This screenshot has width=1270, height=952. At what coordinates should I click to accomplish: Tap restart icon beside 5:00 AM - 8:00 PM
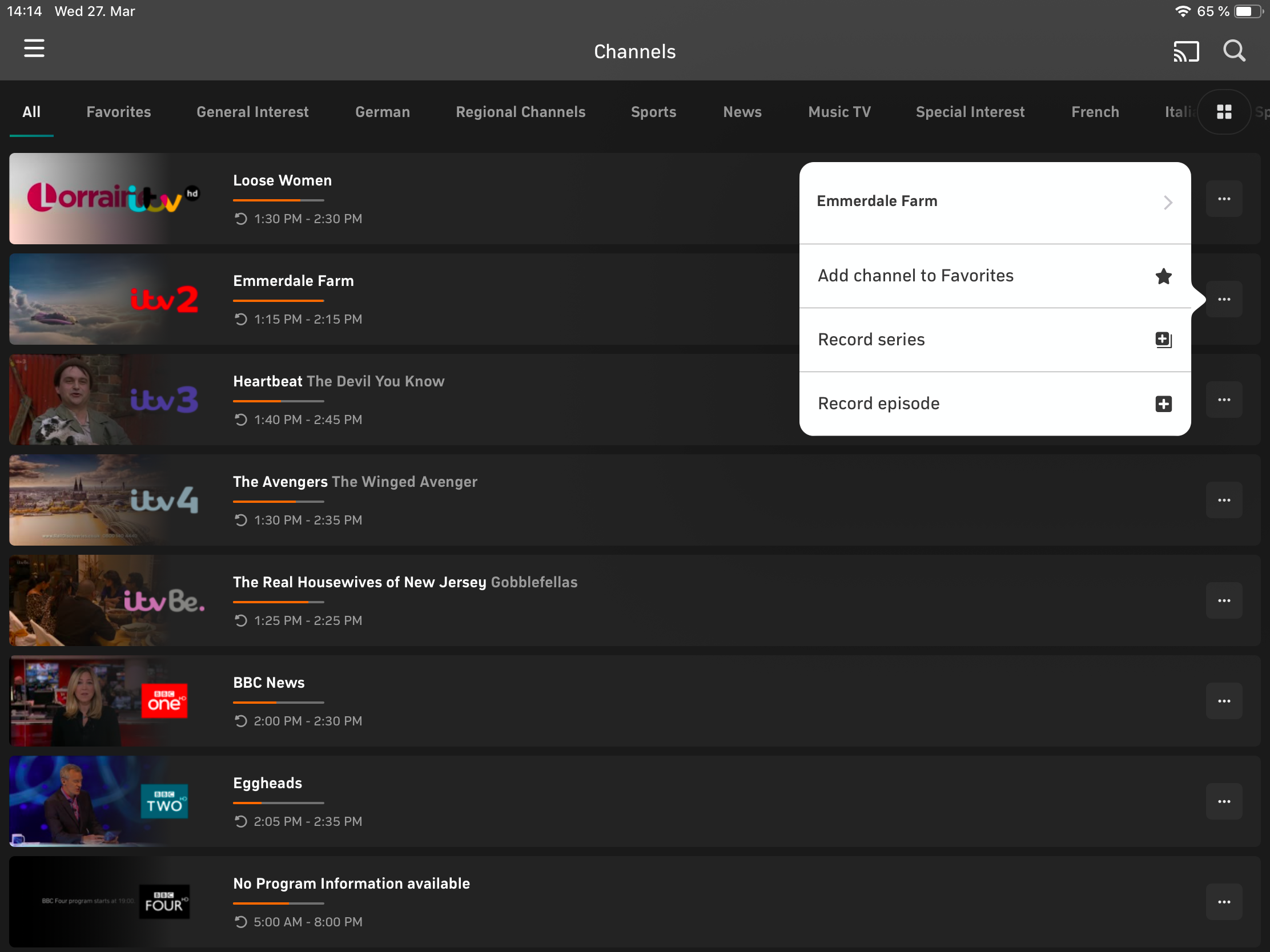(x=241, y=922)
